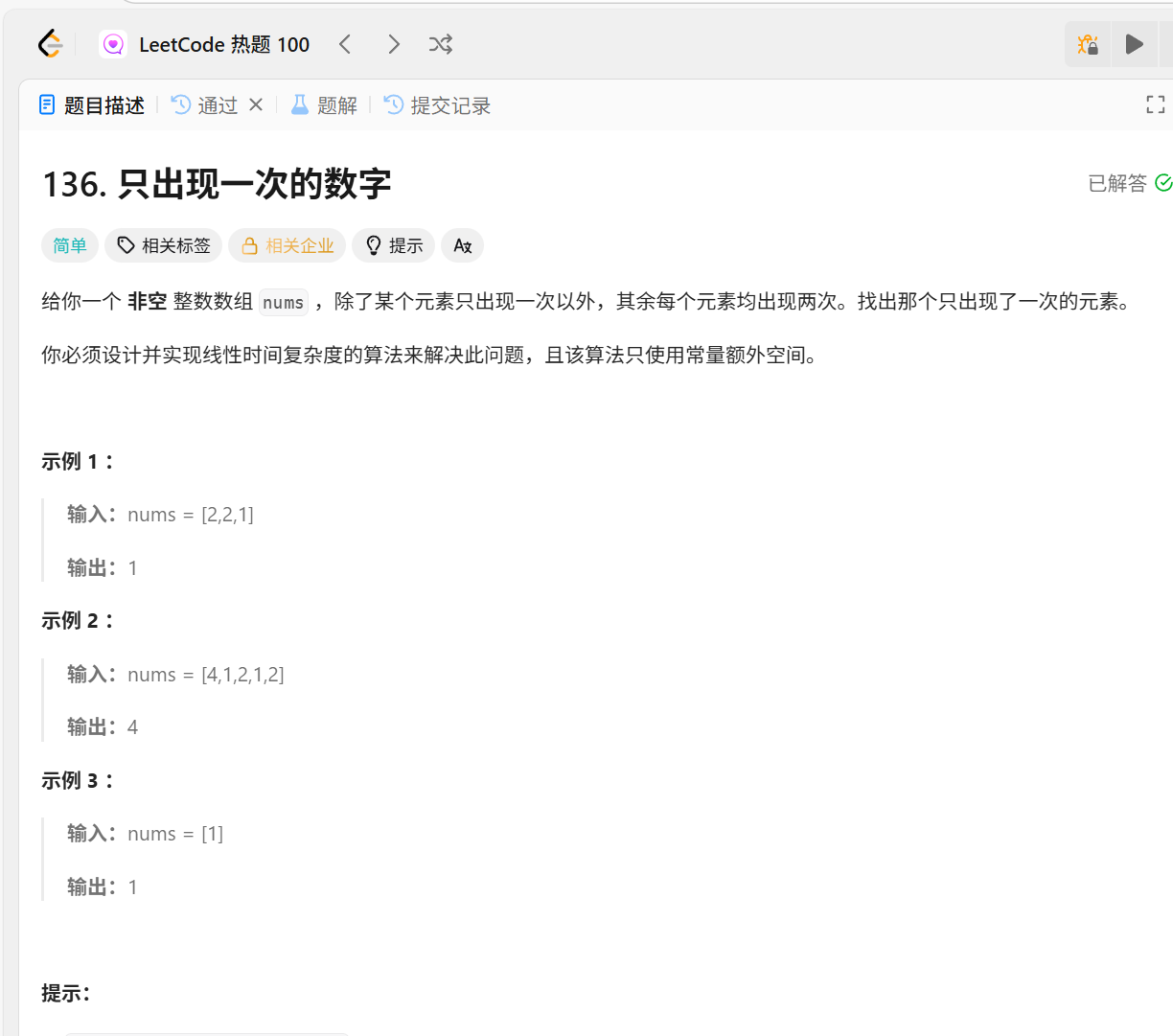Click the green solved checkmark icon
Screen dimensions: 1173x1036
pos(1163,183)
